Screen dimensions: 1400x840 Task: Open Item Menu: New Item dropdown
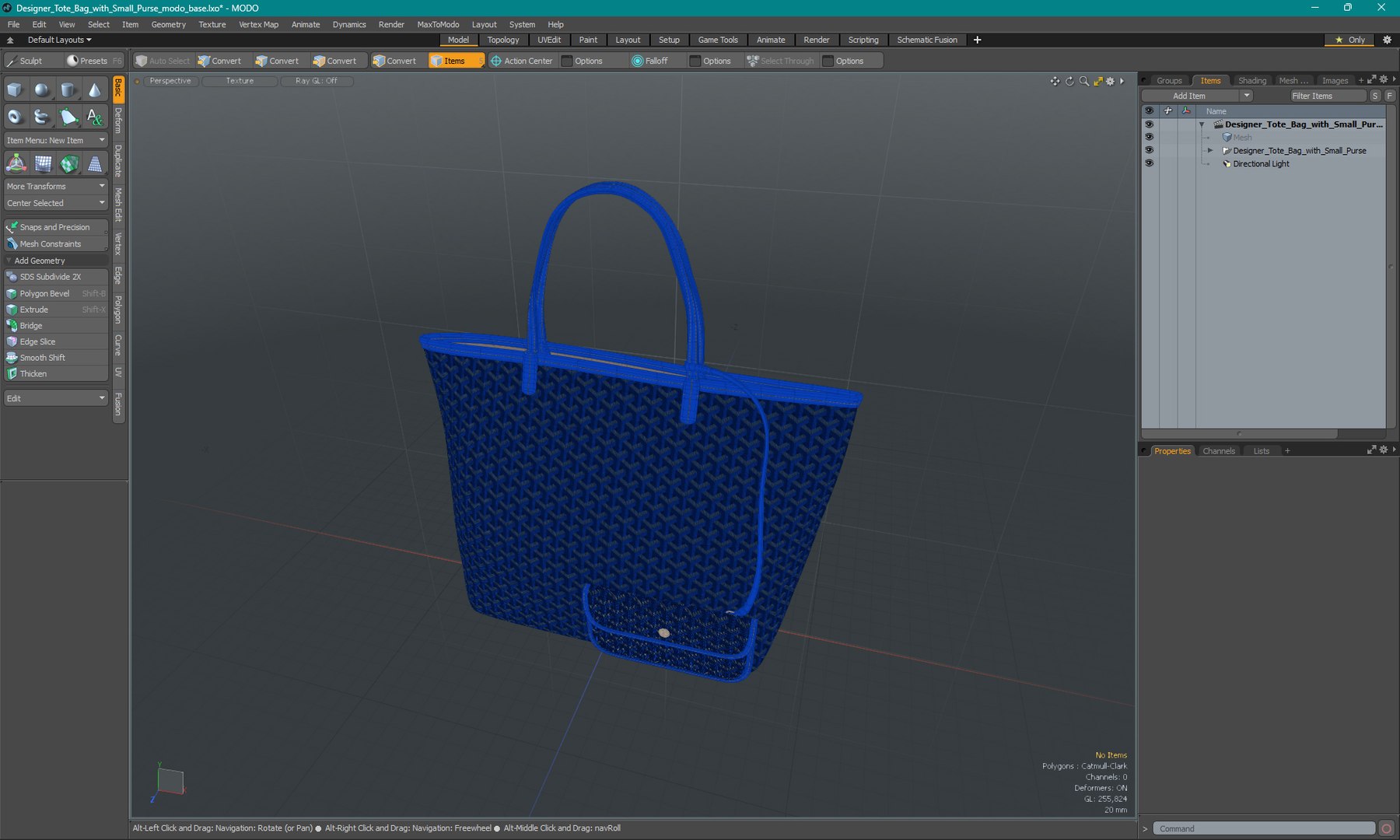click(56, 141)
